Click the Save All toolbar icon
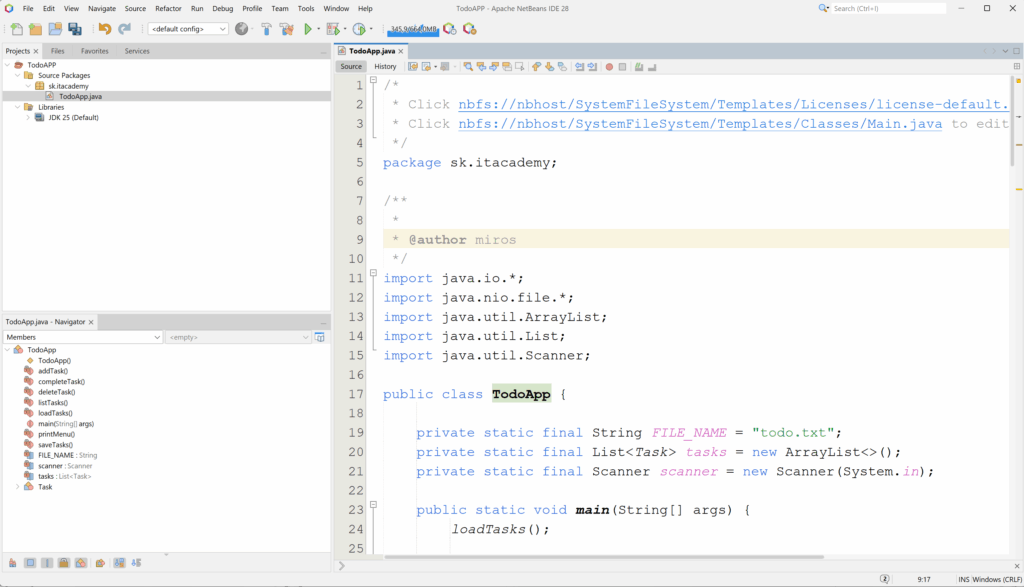Image resolution: width=1024 pixels, height=587 pixels. (75, 29)
